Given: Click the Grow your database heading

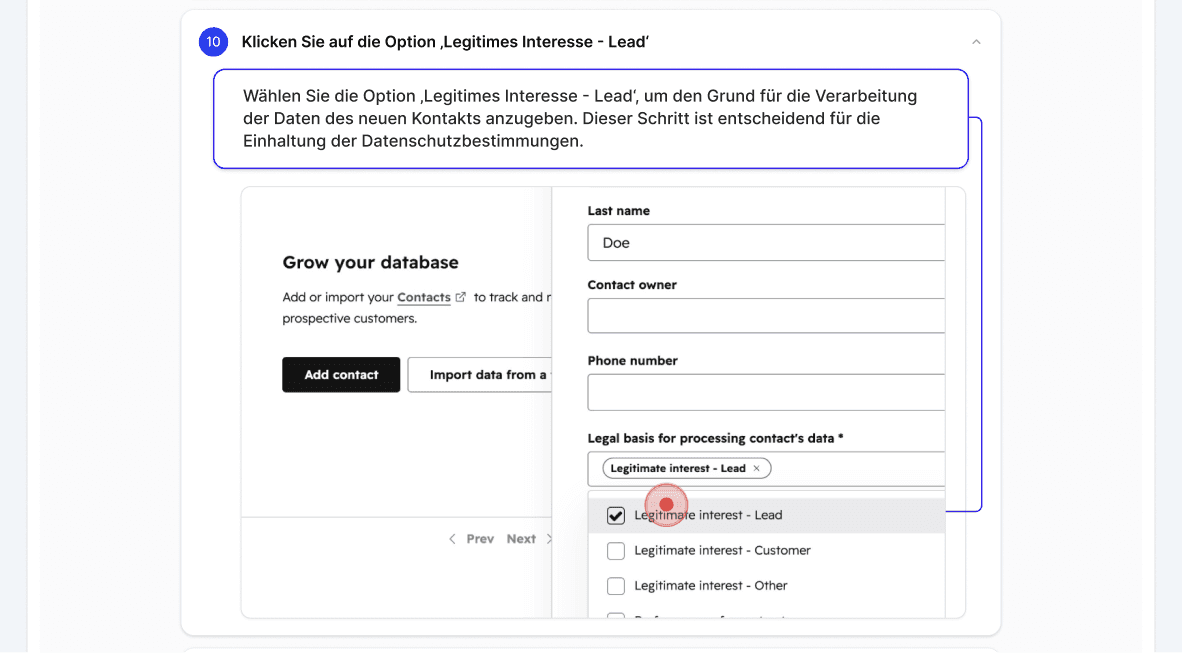Looking at the screenshot, I should pyautogui.click(x=370, y=262).
